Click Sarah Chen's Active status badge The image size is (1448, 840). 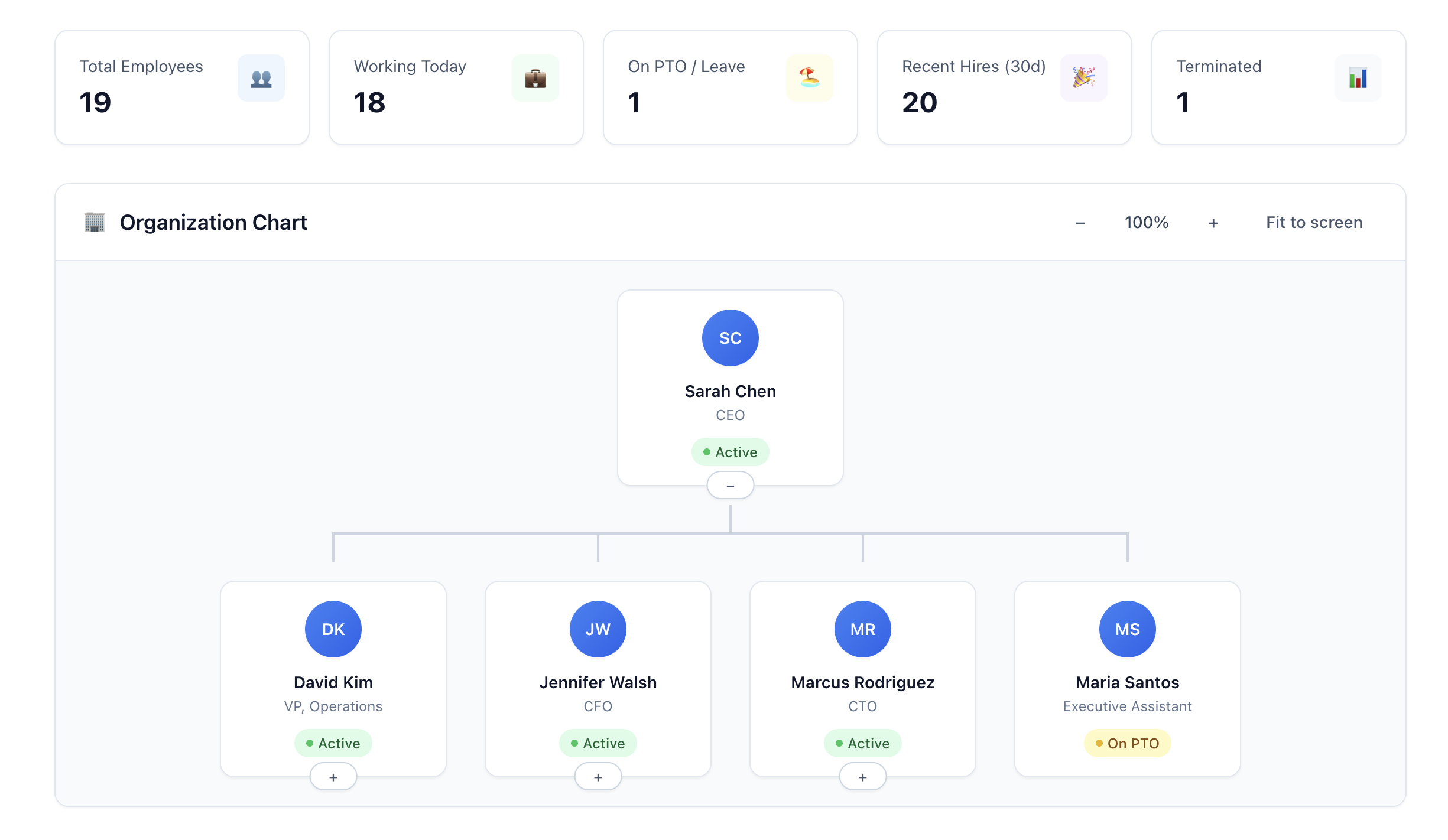pyautogui.click(x=731, y=452)
